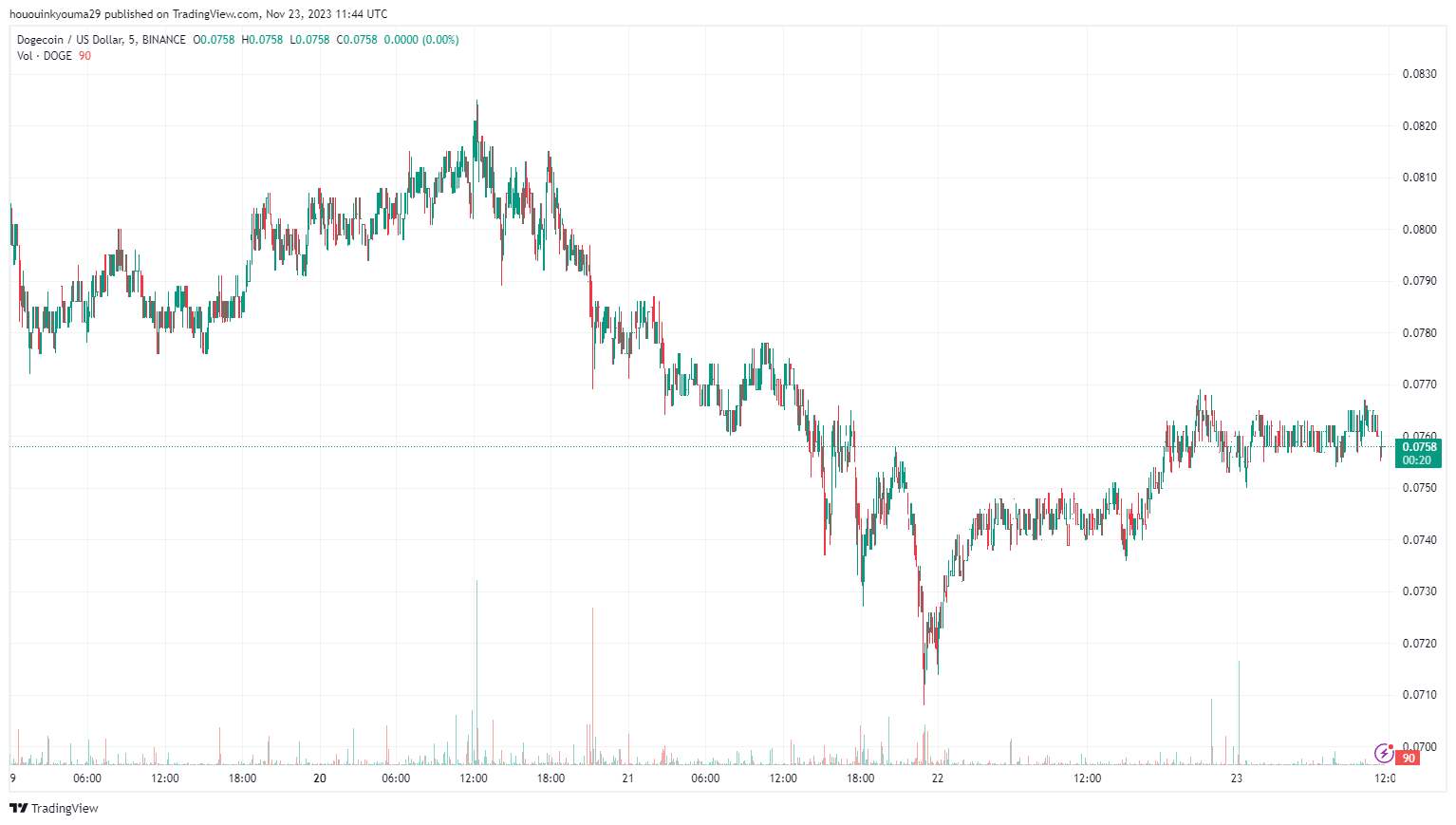Click the date label 20 on time axis
The height and width of the screenshot is (825, 1456).
tap(320, 778)
